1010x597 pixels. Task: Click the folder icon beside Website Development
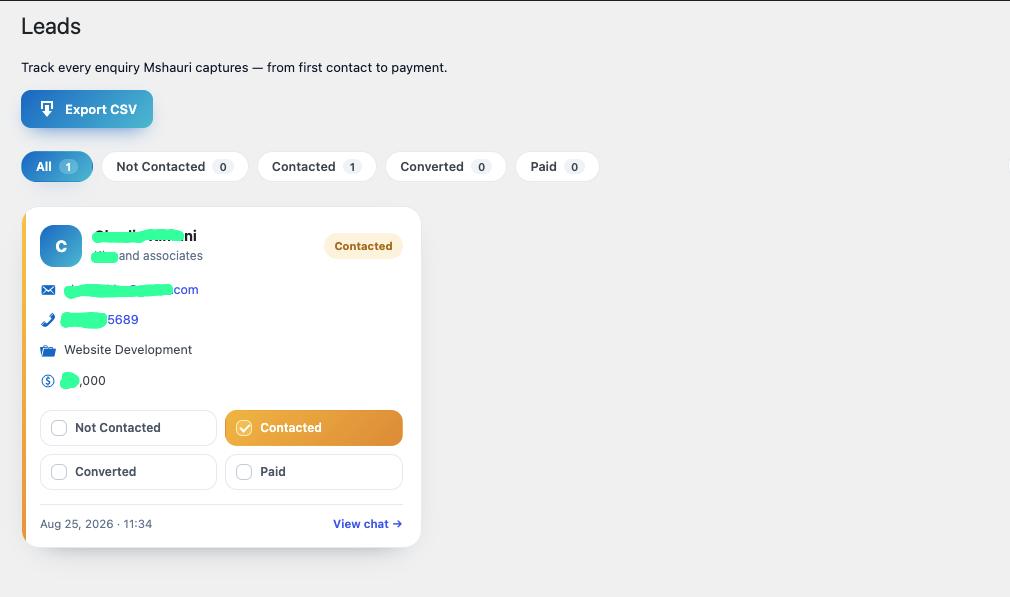pyautogui.click(x=48, y=350)
